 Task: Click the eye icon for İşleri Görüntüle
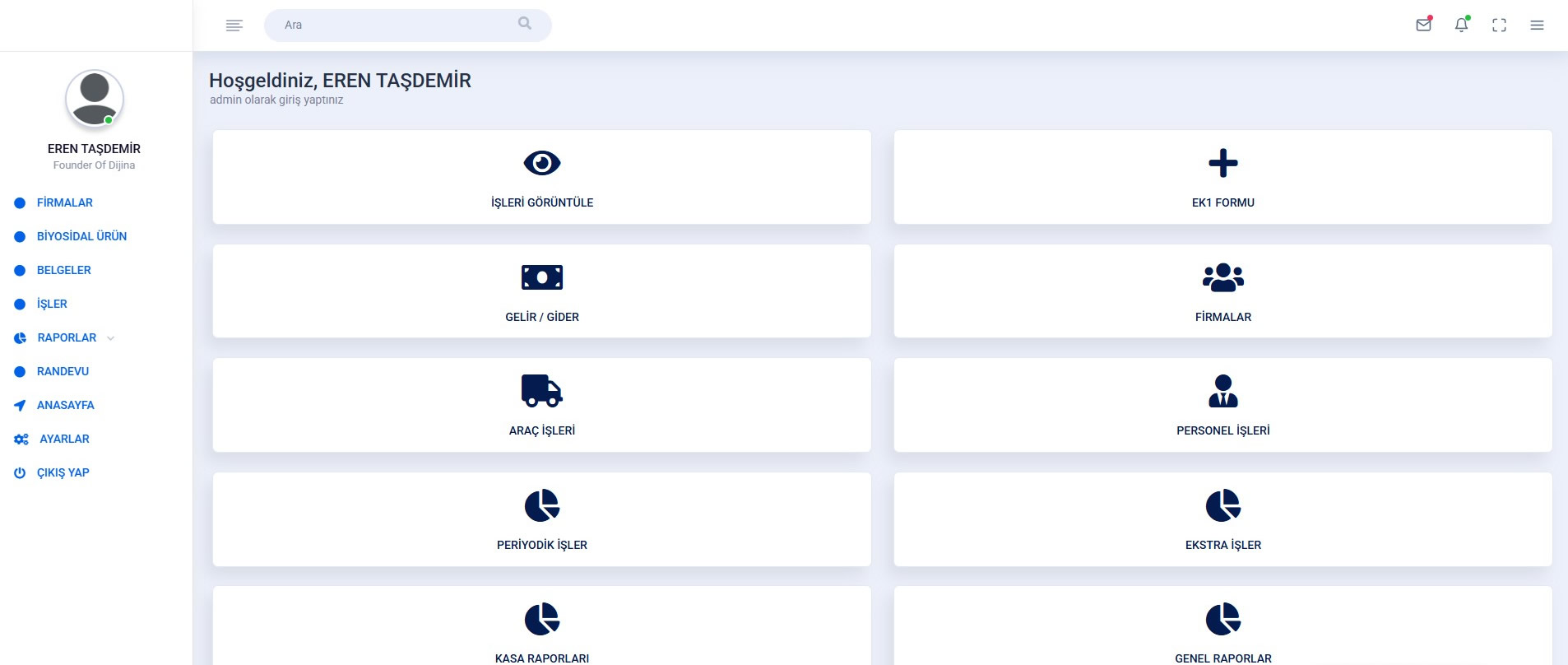click(542, 163)
